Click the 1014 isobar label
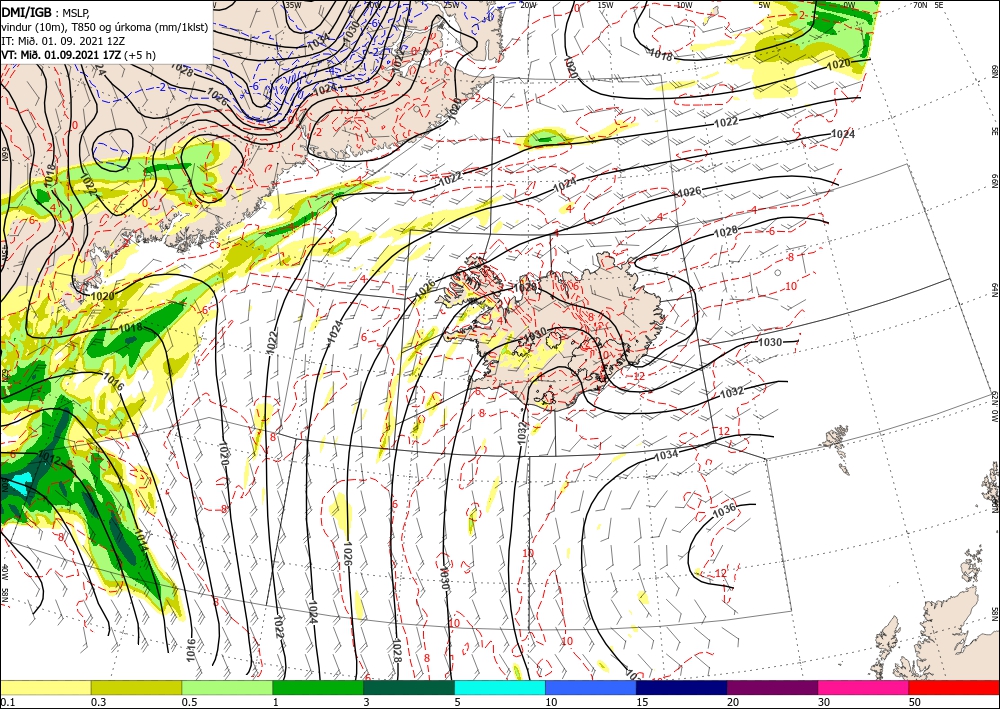The height and width of the screenshot is (709, 1000). click(142, 541)
